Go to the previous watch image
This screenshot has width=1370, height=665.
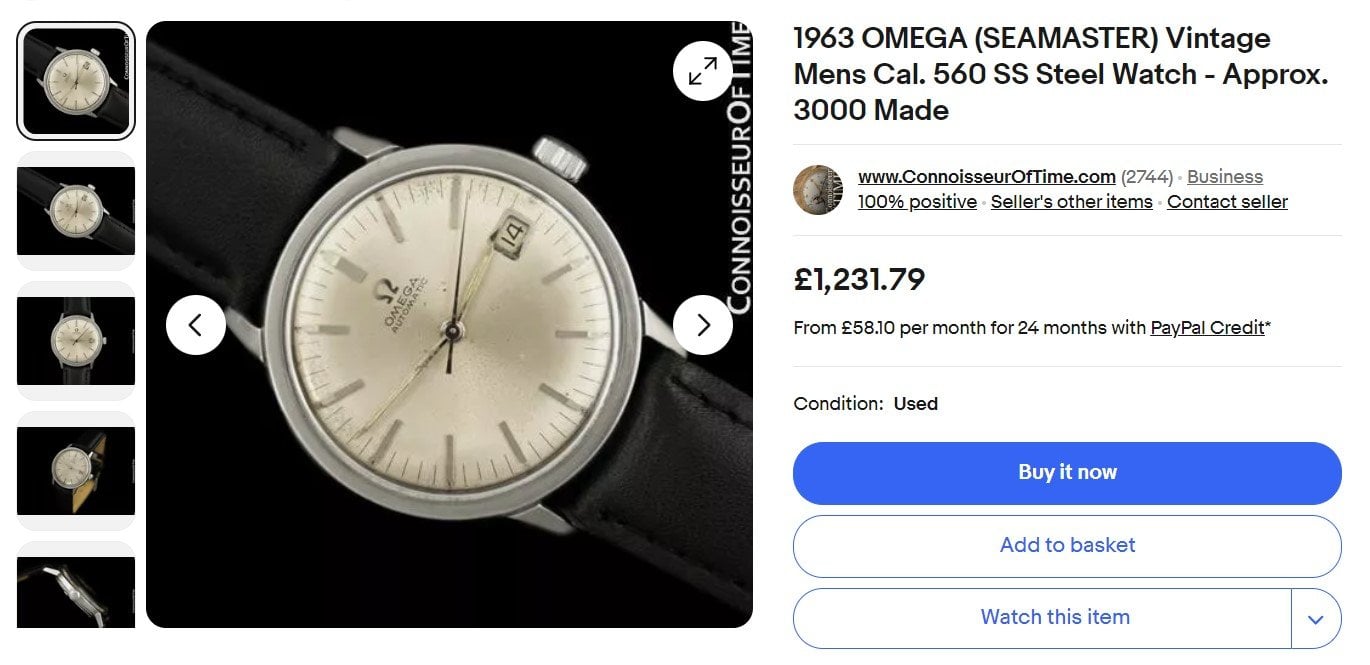pyautogui.click(x=195, y=325)
